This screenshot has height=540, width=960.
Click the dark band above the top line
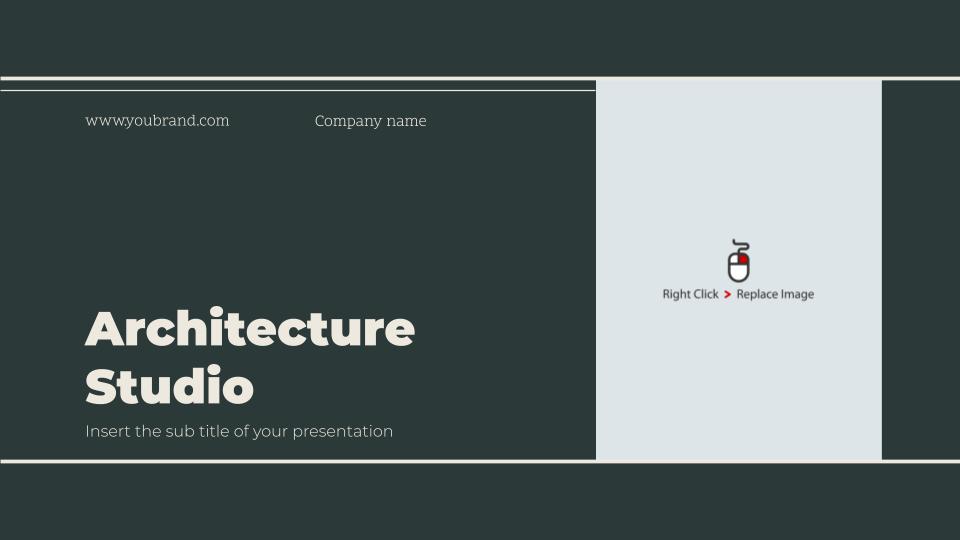coord(480,38)
